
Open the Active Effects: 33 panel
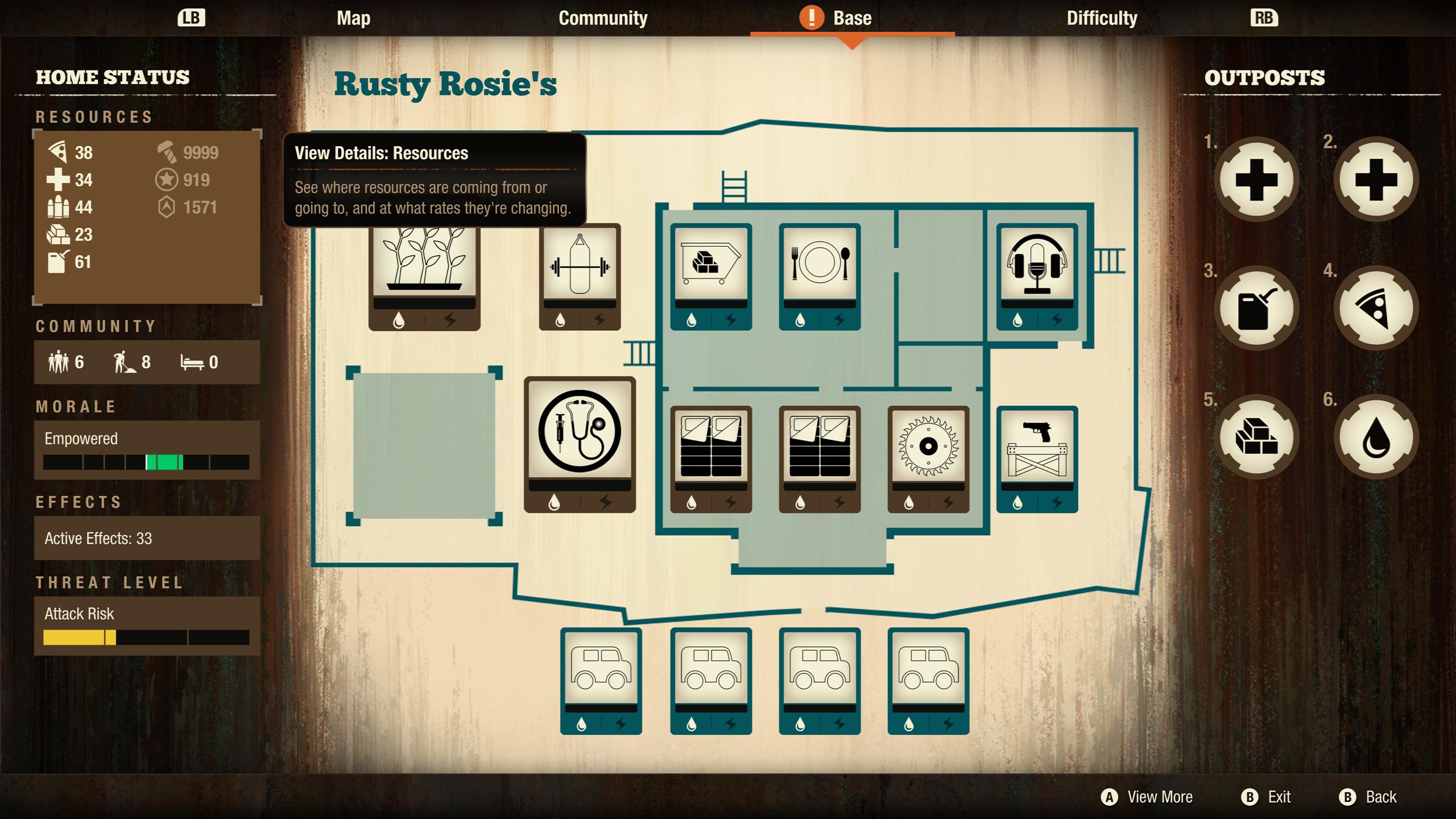[147, 538]
